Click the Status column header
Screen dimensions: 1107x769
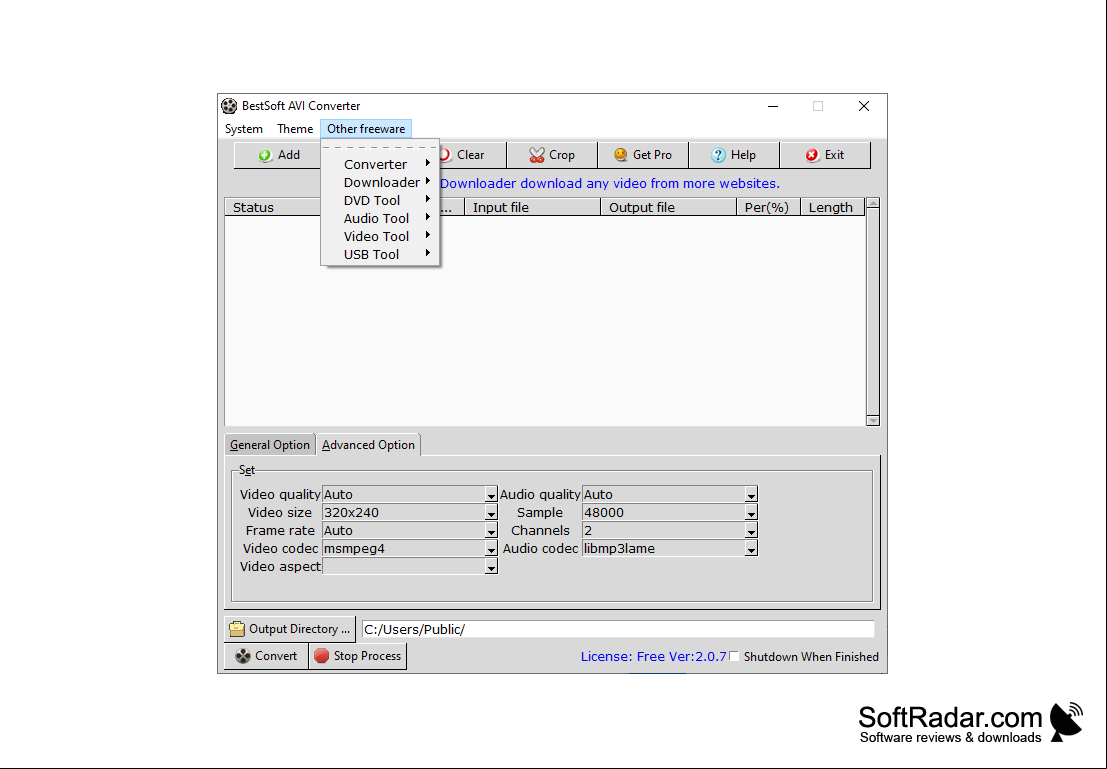(x=273, y=208)
